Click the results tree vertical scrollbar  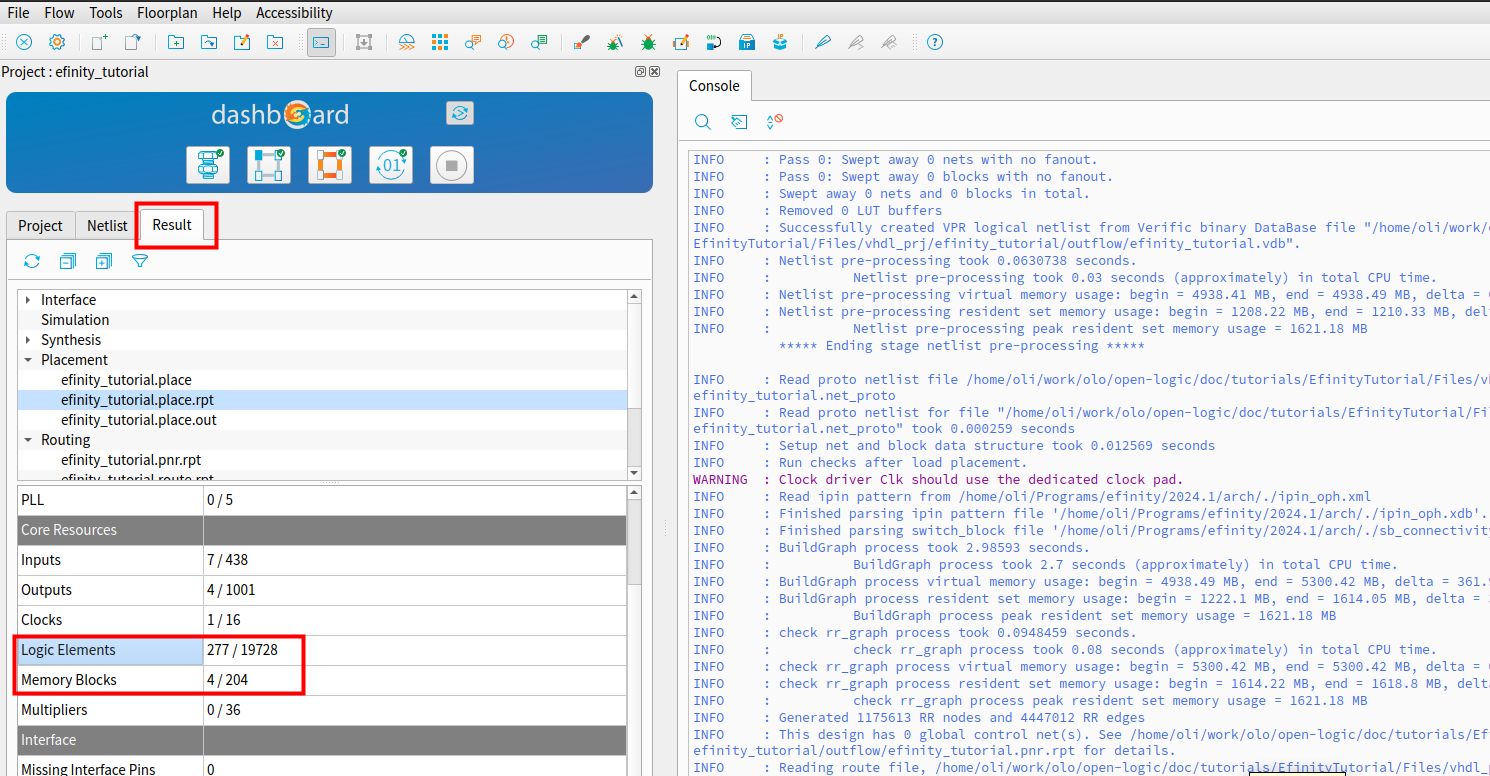point(634,384)
